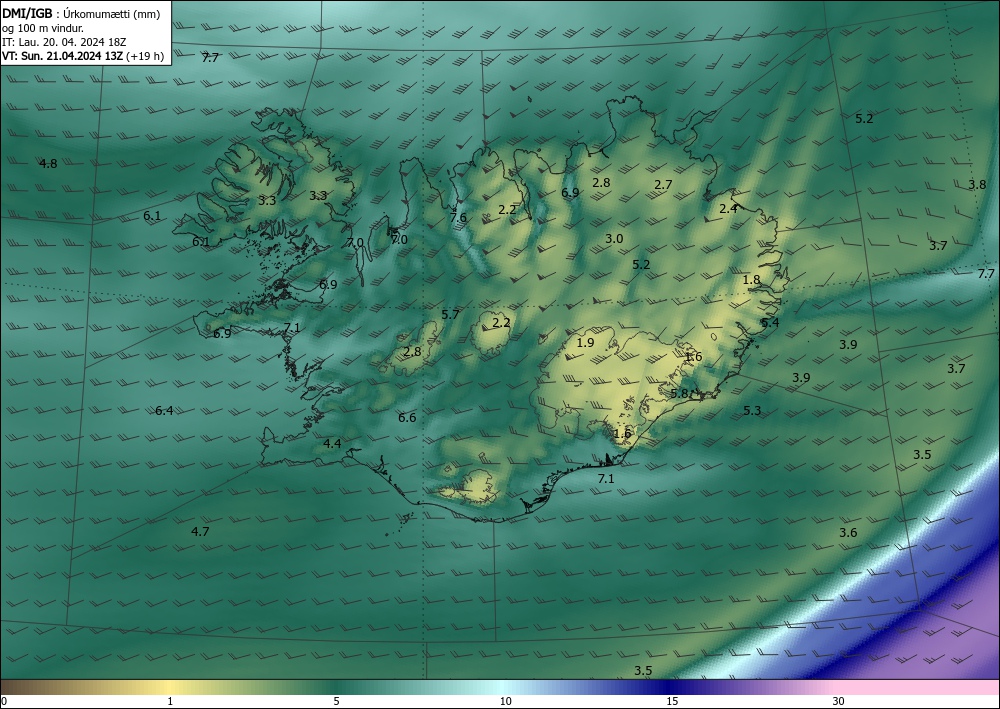Click the 7.7 value beside the title box

click(210, 57)
